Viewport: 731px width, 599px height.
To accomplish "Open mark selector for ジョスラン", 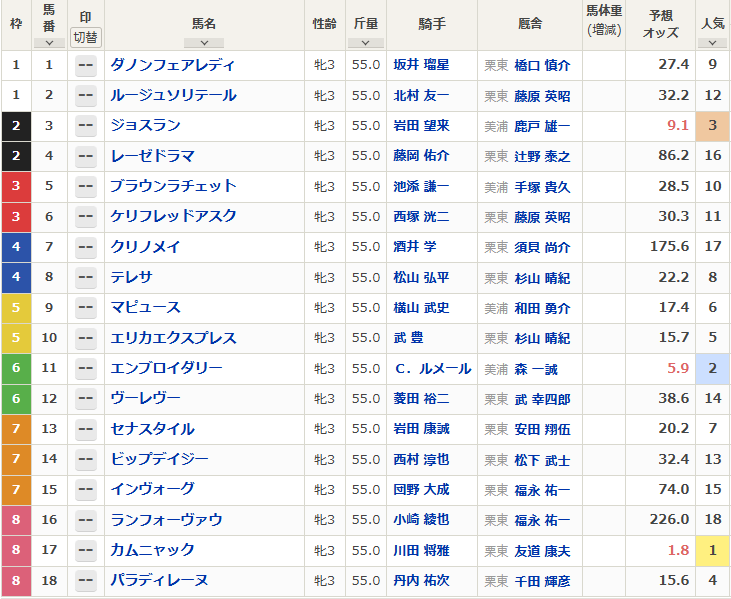I will 86,126.
